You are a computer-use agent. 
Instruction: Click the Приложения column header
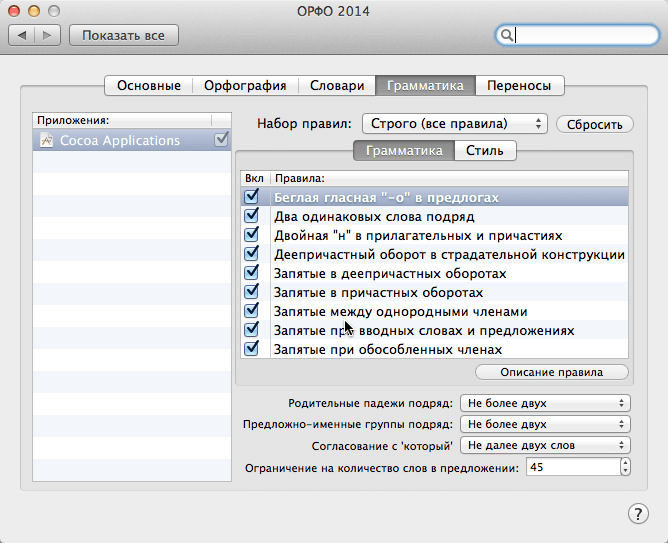point(122,121)
